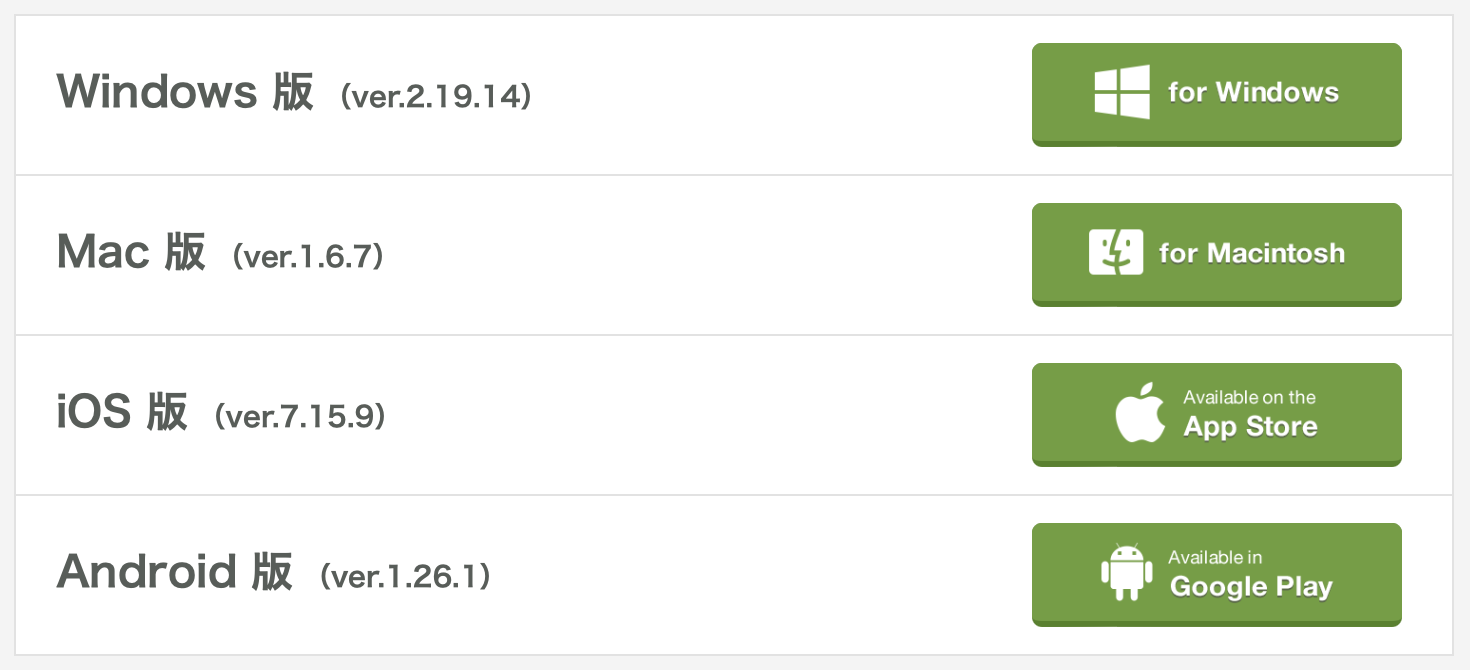Open the App Store download button
The height and width of the screenshot is (670, 1470).
[1216, 414]
